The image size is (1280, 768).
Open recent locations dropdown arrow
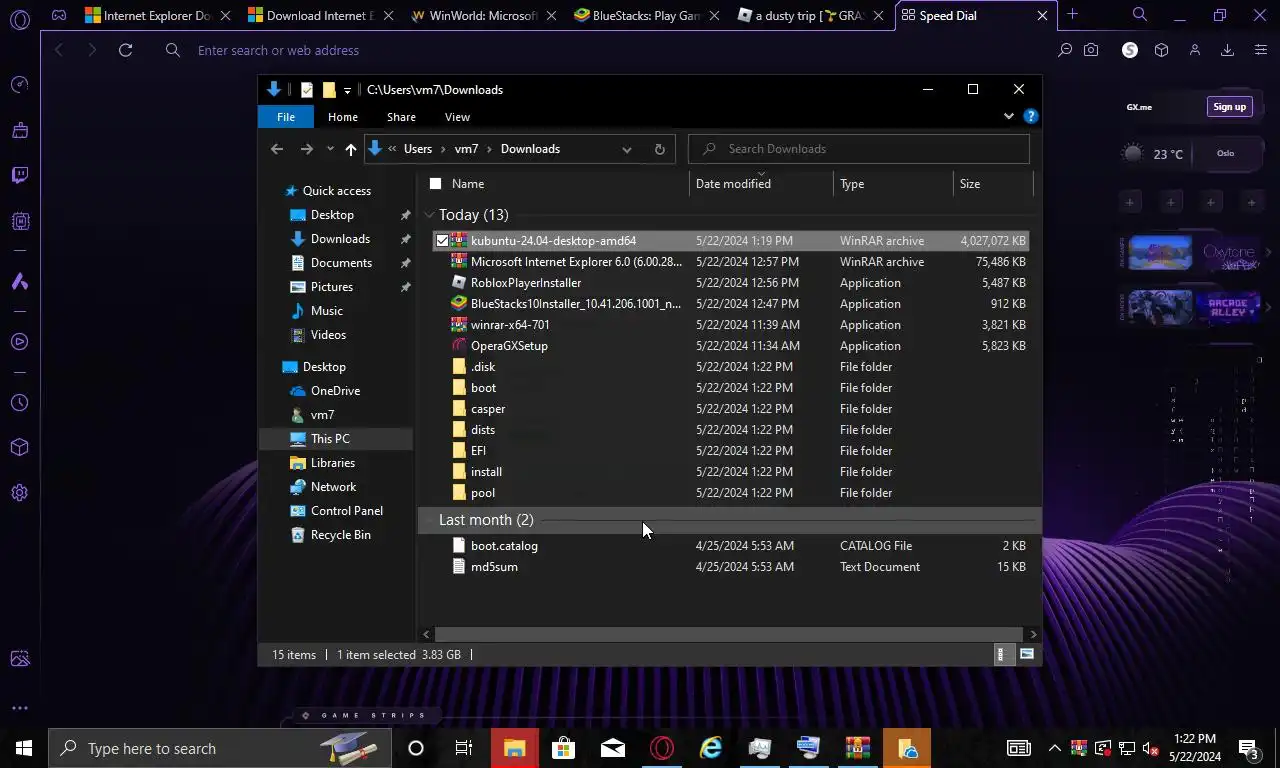pyautogui.click(x=330, y=149)
